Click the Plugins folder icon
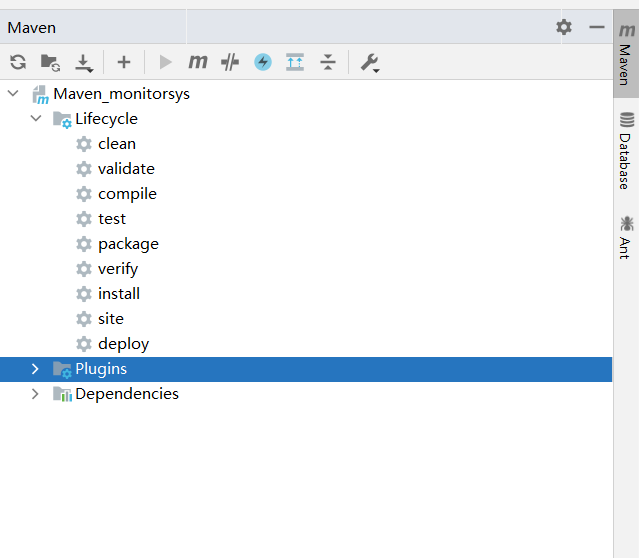This screenshot has width=639, height=558. point(62,370)
